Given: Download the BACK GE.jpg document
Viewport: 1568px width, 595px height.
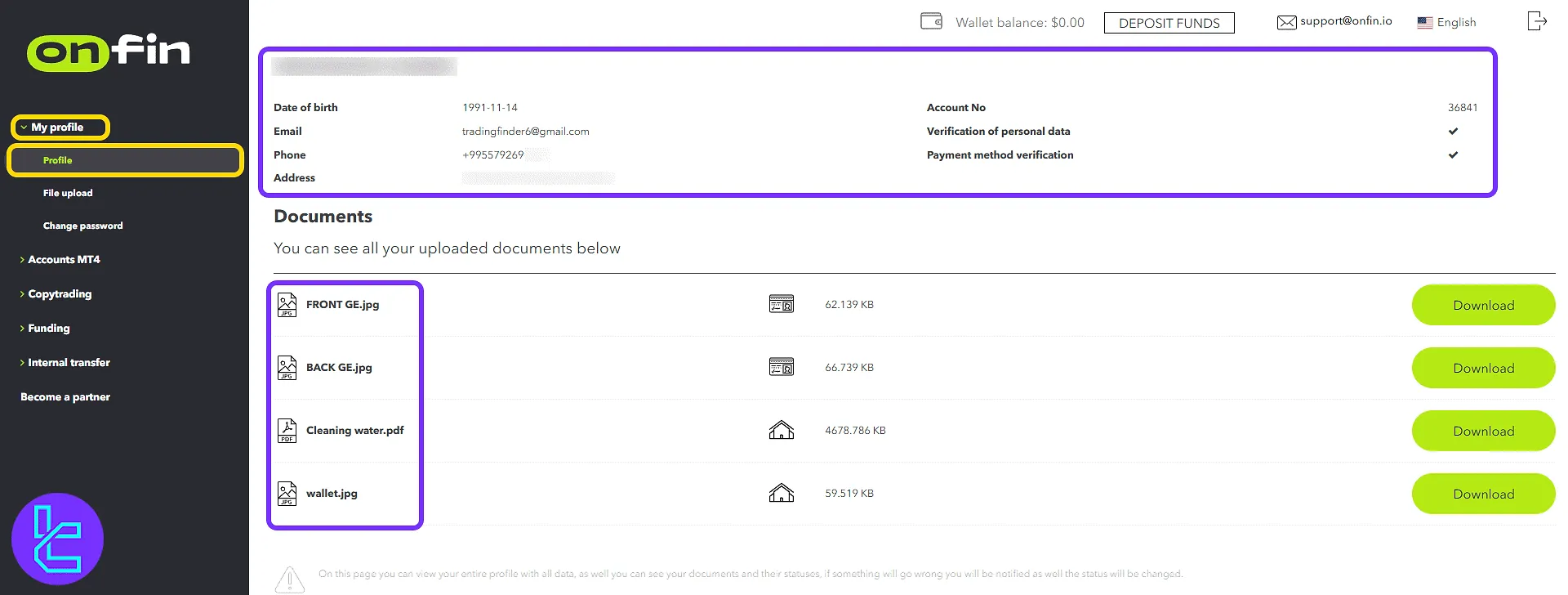Looking at the screenshot, I should click(1483, 368).
